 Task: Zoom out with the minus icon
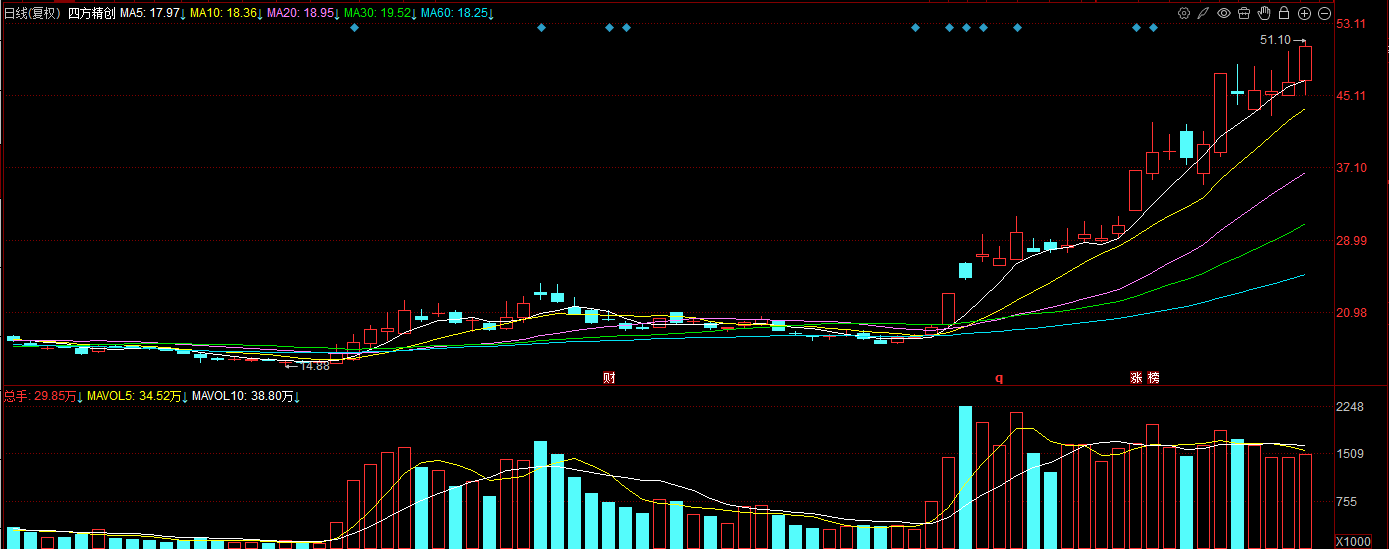(1324, 13)
